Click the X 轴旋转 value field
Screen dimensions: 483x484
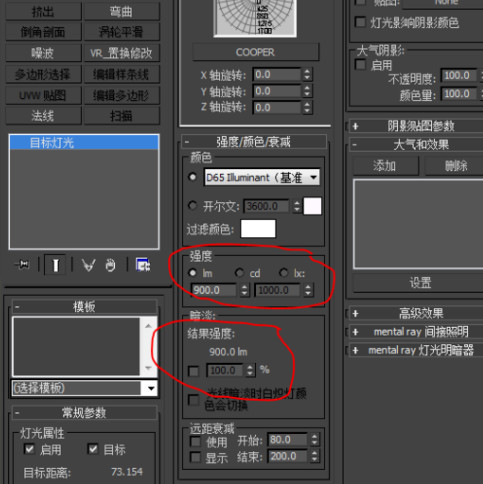(277, 74)
